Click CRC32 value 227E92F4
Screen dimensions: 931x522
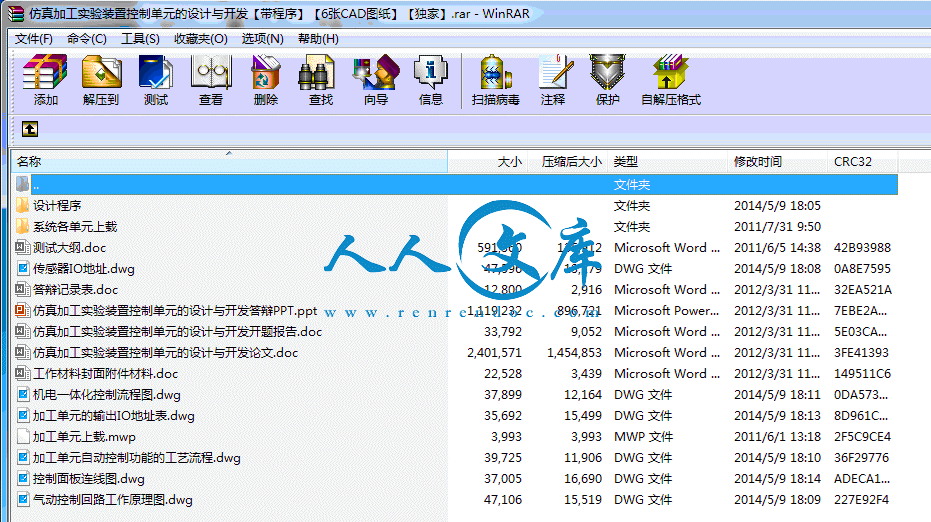tap(862, 499)
